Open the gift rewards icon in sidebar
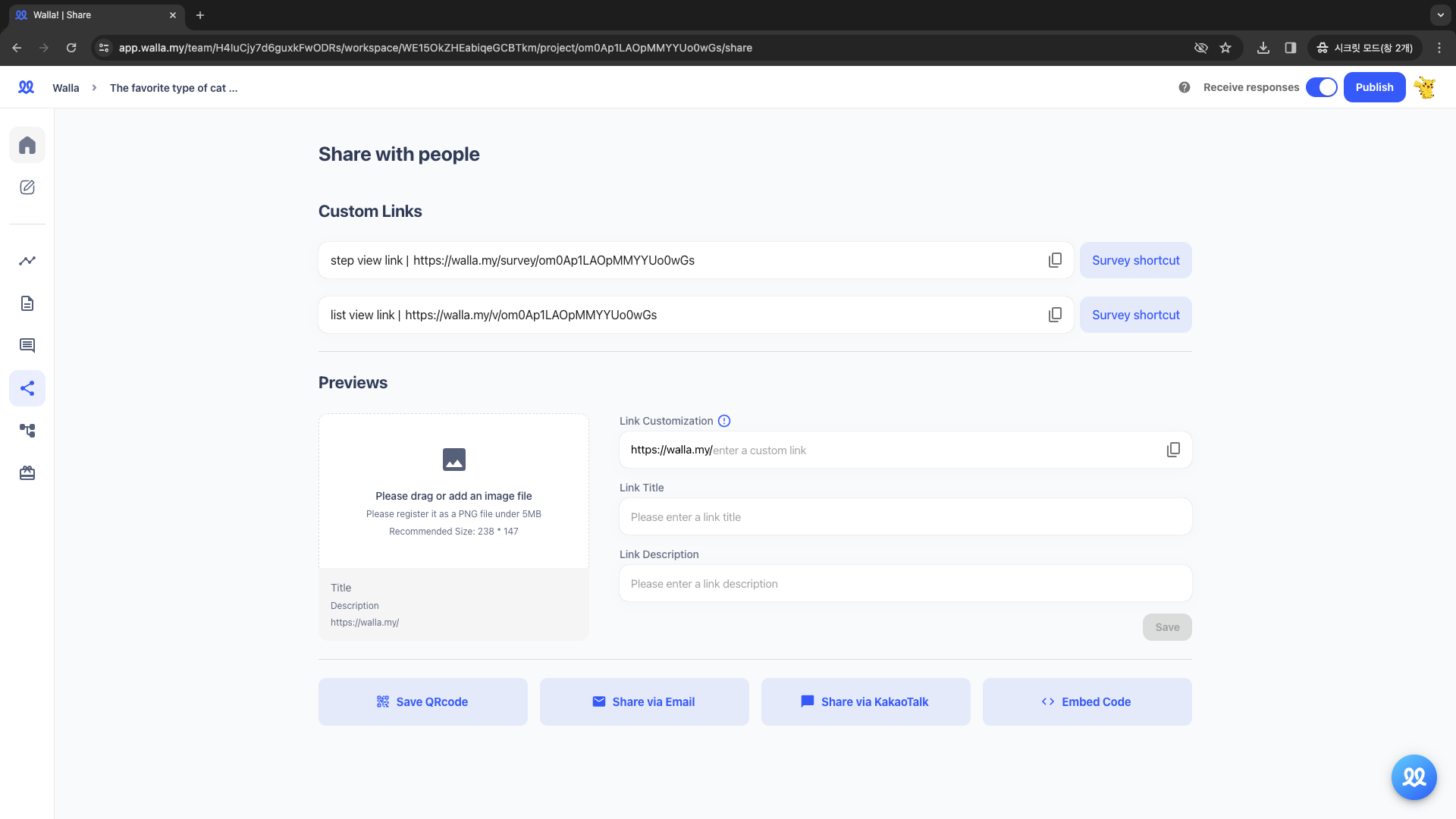 tap(27, 472)
